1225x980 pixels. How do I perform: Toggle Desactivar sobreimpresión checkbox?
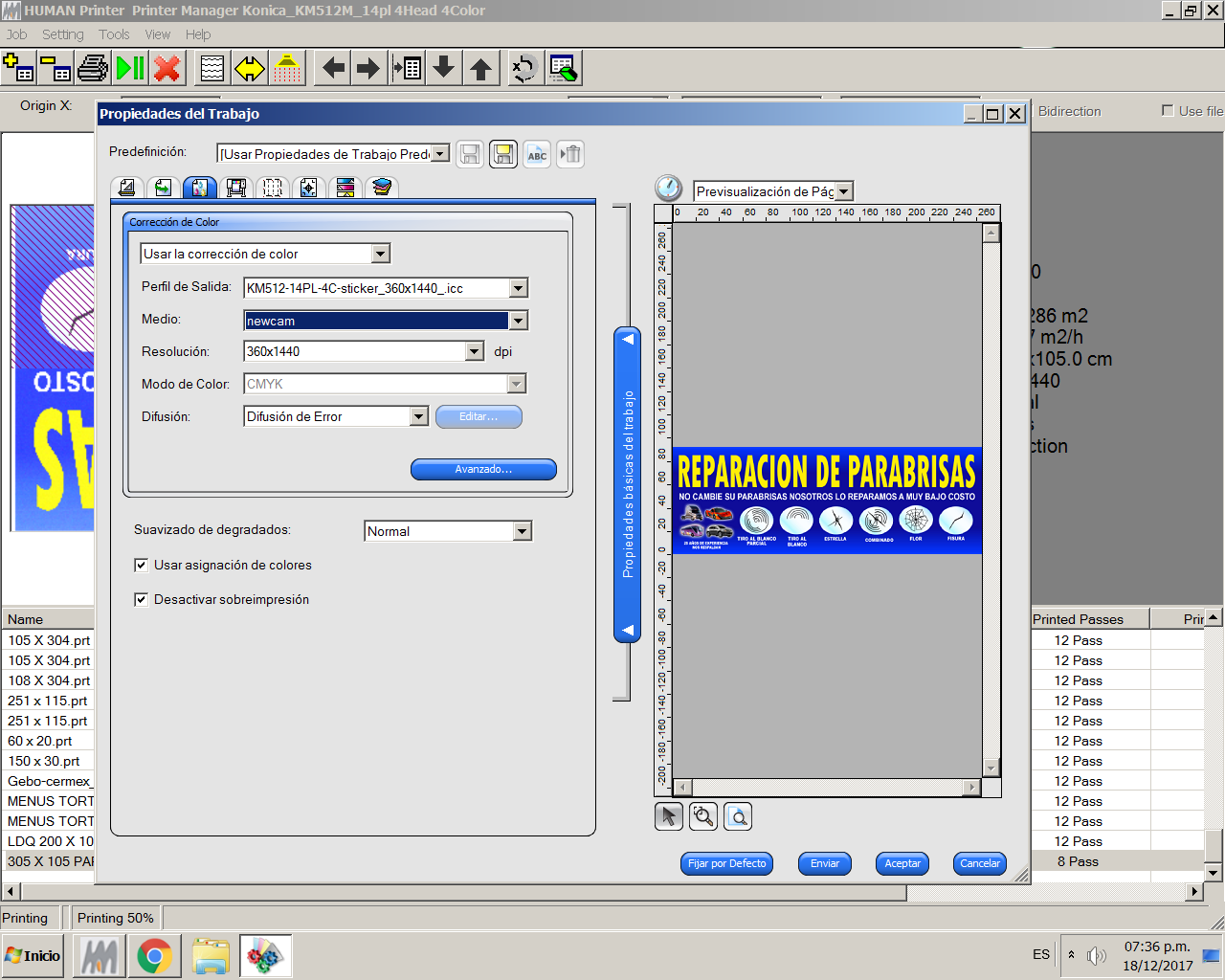[141, 600]
